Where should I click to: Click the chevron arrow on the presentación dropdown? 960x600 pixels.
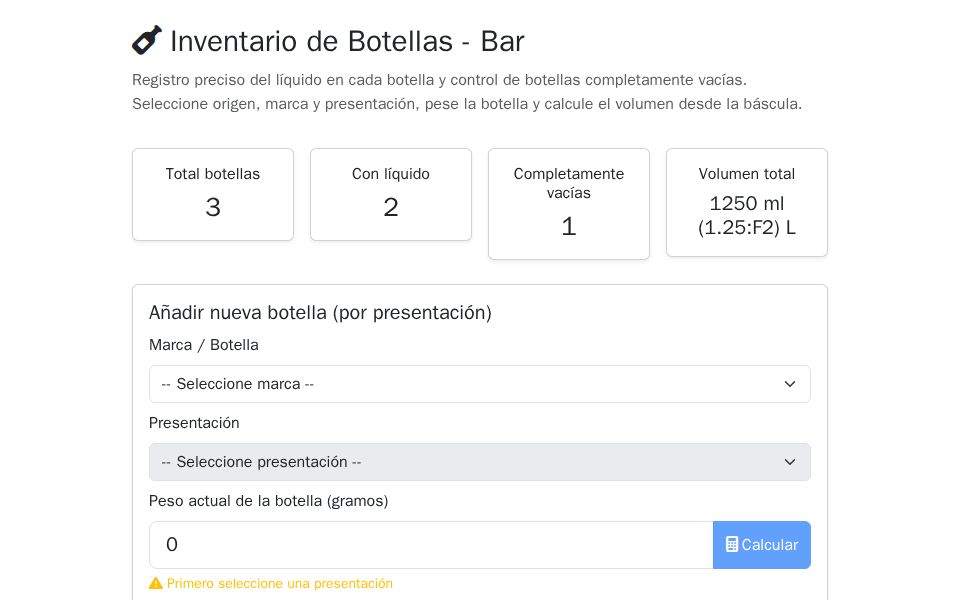pos(790,462)
